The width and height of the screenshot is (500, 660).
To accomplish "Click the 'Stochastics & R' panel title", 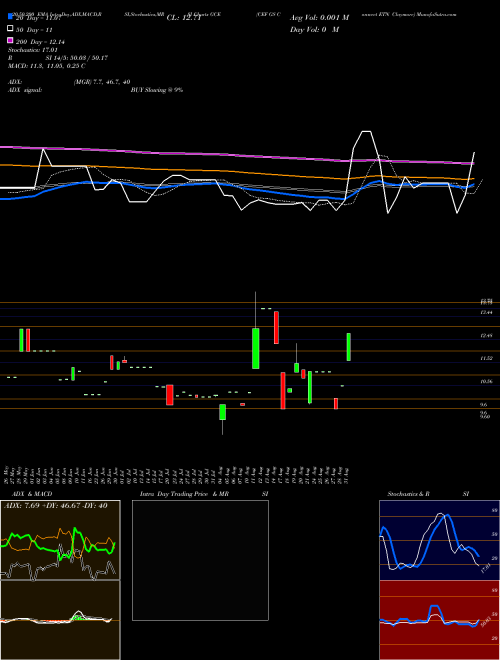I will click(x=409, y=494).
